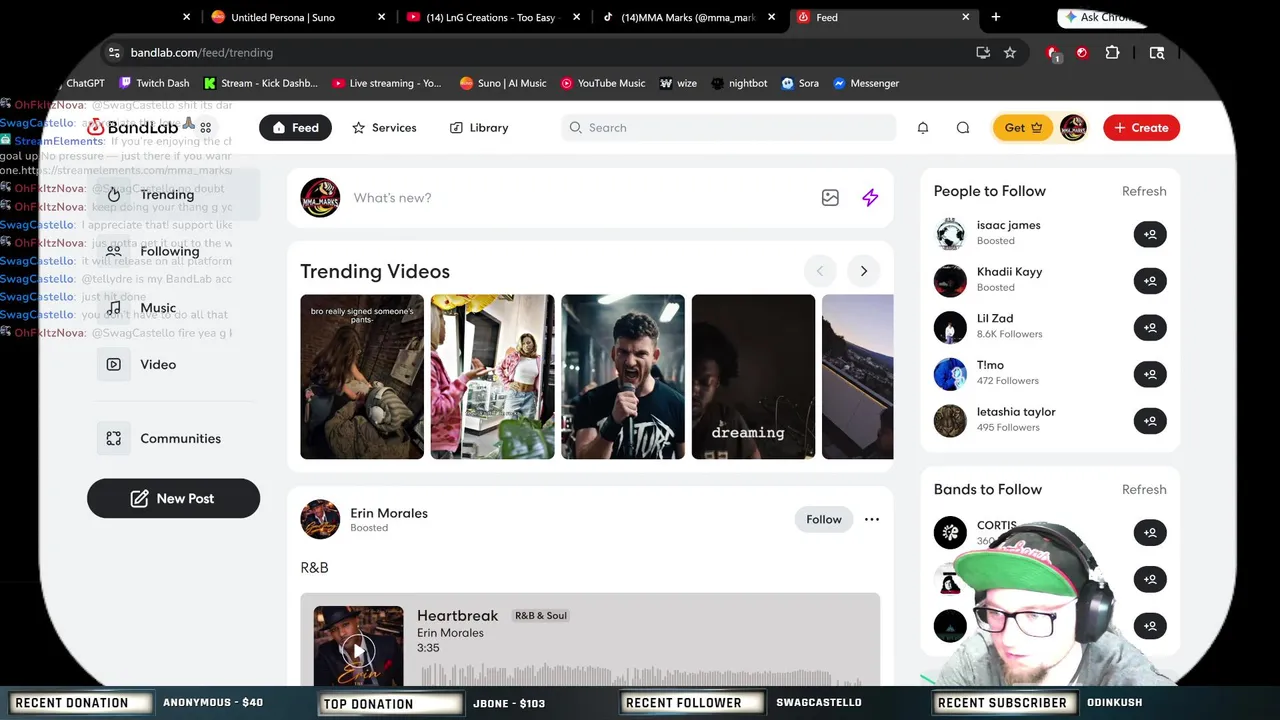Open the Sora bookmark

[x=800, y=83]
